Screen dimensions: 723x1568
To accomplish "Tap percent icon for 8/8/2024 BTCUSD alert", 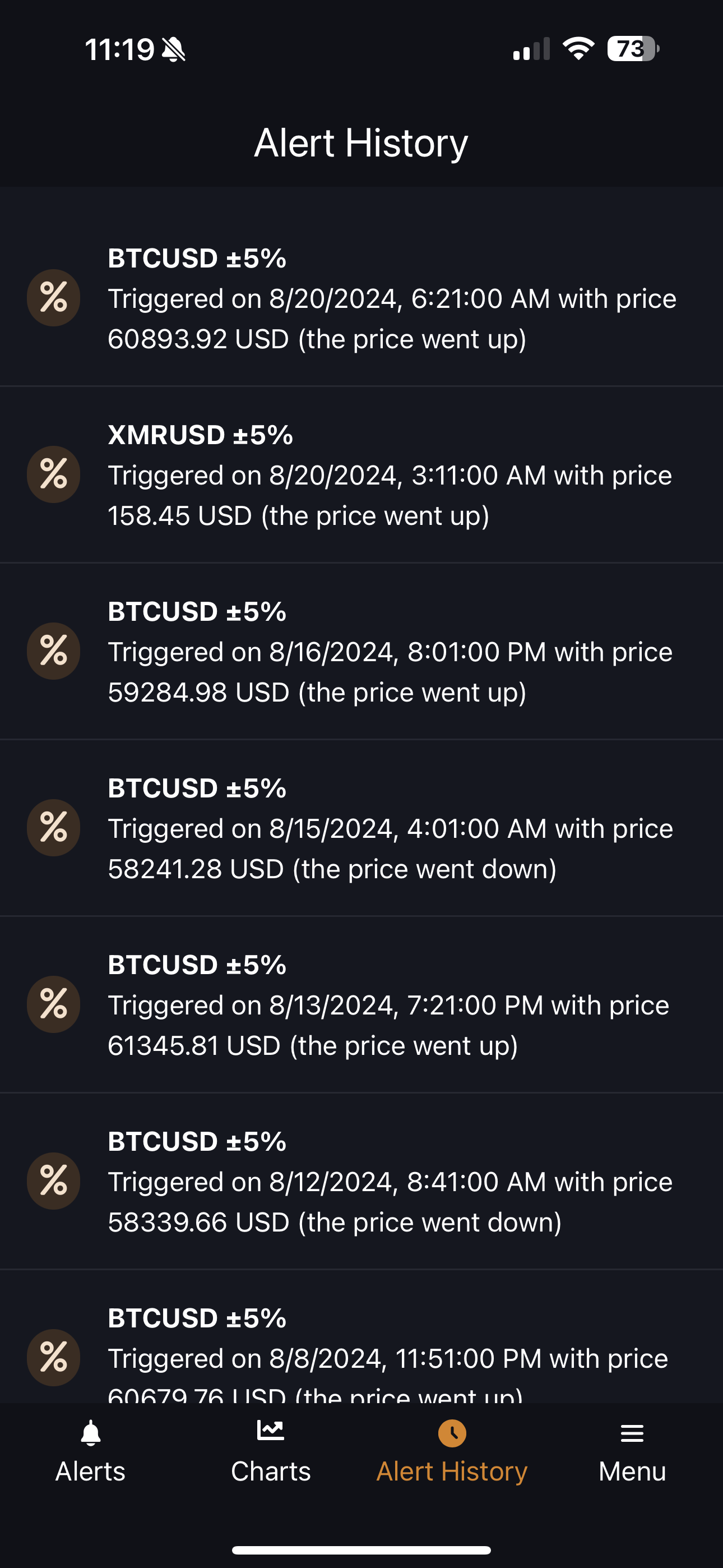I will tap(54, 1357).
